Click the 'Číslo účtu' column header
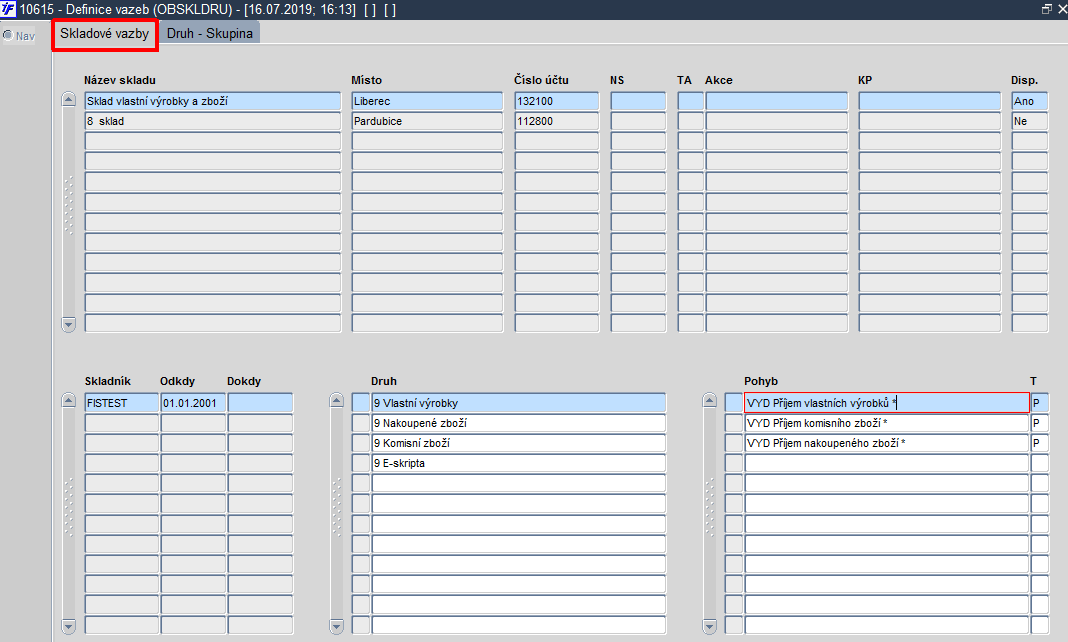 541,80
